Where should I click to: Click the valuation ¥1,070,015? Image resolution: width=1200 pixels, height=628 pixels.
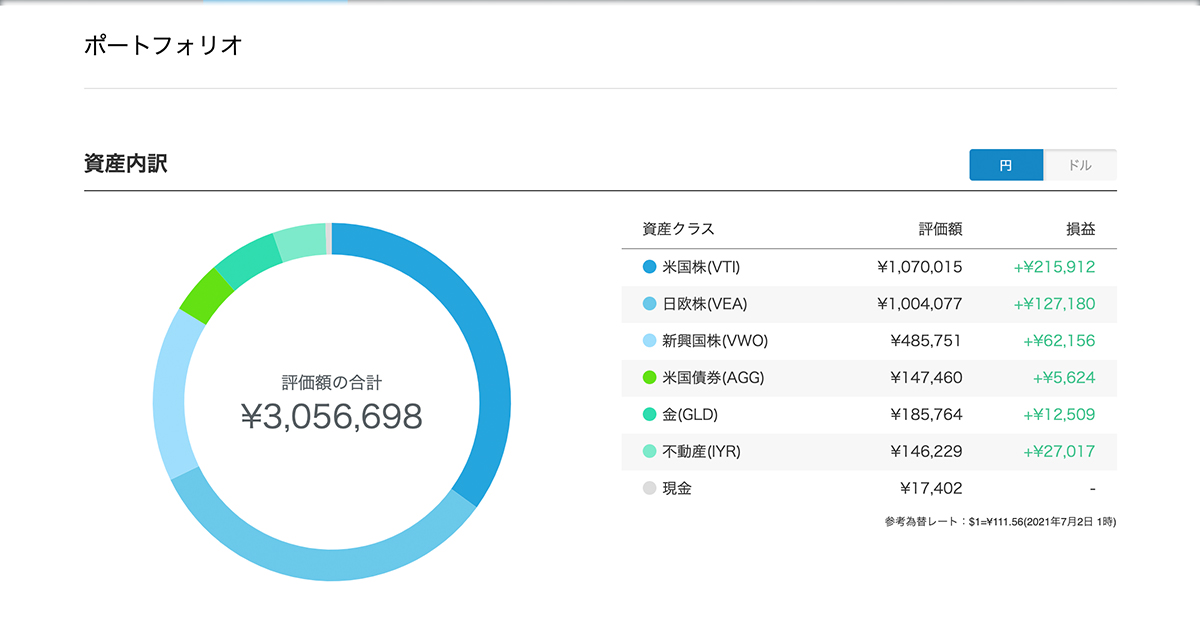pos(919,267)
